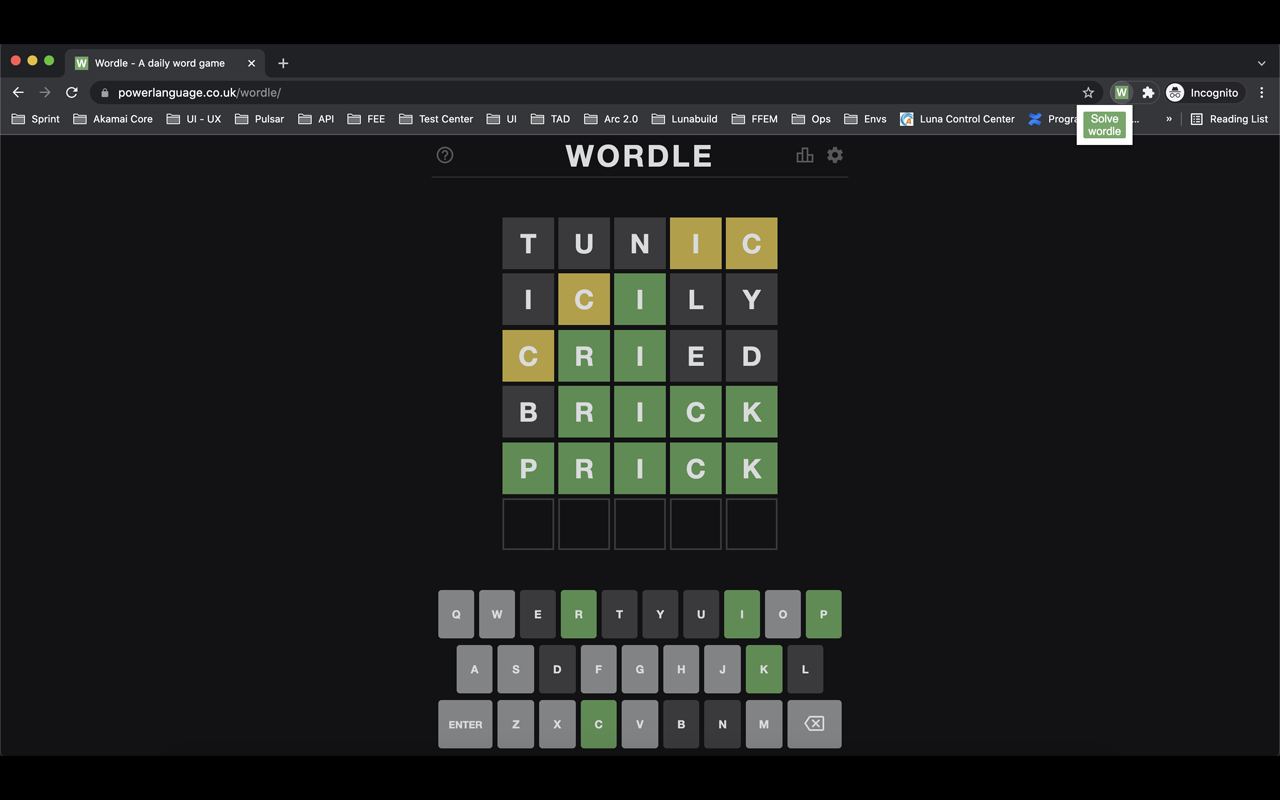The width and height of the screenshot is (1280, 800).
Task: Open the tab search dropdown arrow
Action: click(x=1261, y=63)
